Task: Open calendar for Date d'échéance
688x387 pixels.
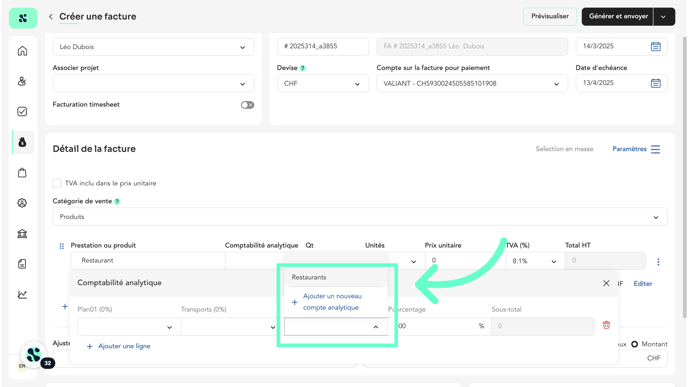Action: (x=656, y=83)
